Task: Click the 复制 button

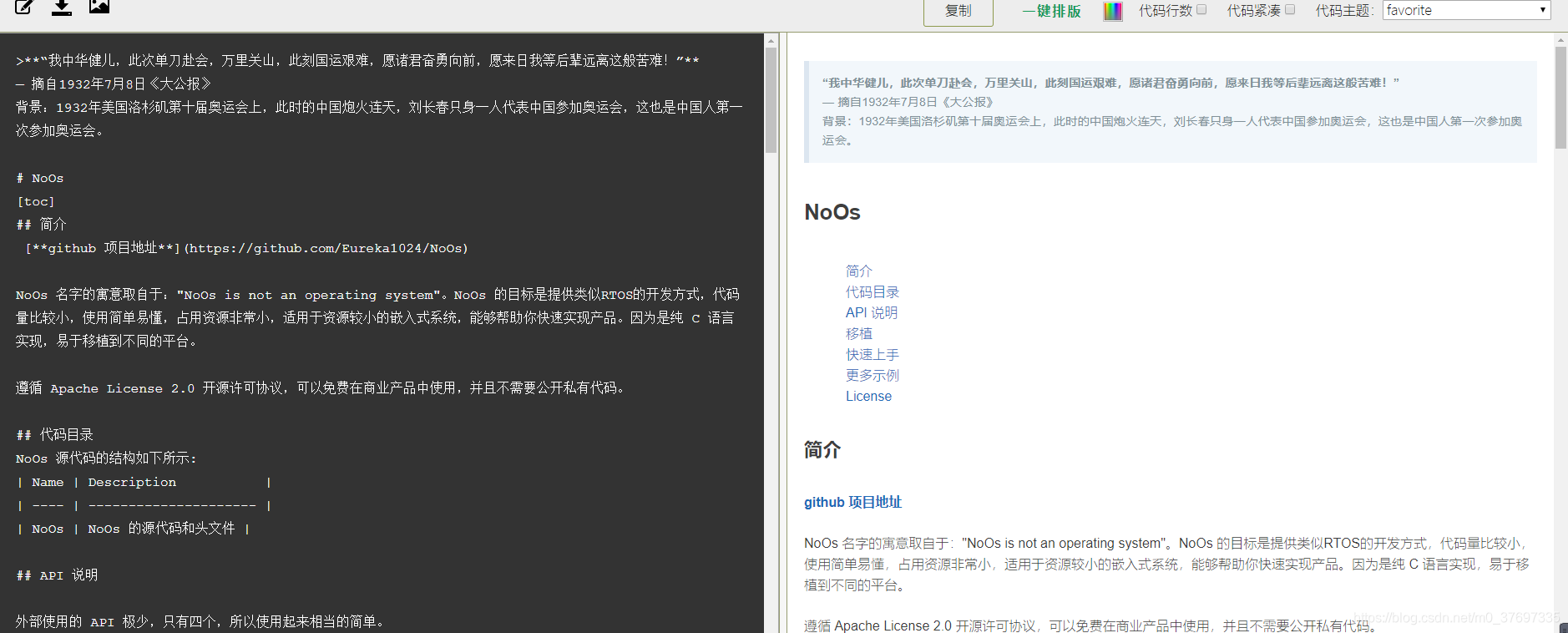Action: [958, 11]
